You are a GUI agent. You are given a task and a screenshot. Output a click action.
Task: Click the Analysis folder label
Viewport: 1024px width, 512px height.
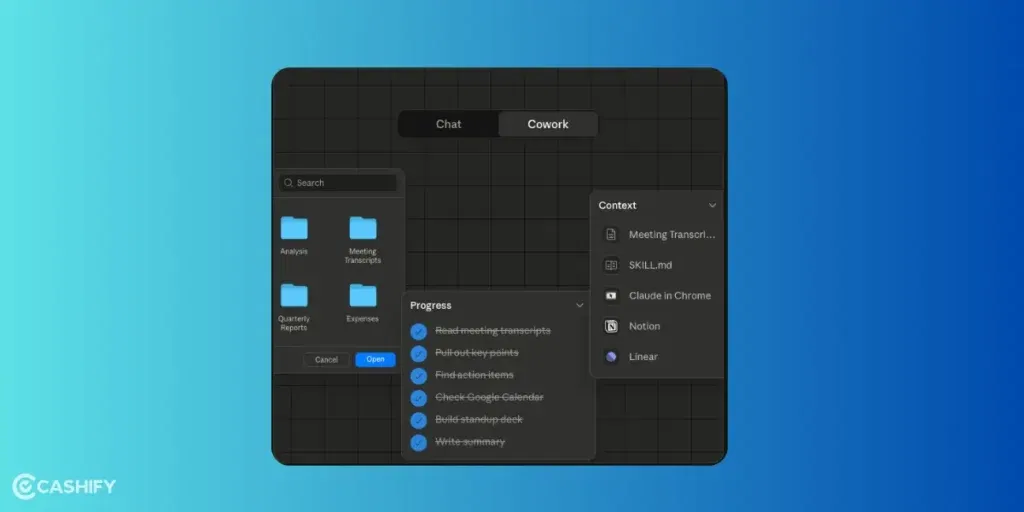click(294, 251)
